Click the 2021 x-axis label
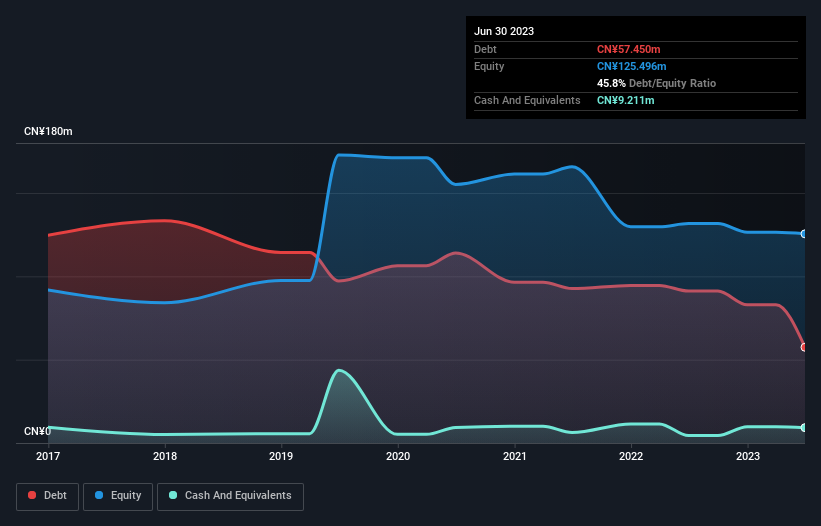This screenshot has width=821, height=526. pyautogui.click(x=515, y=456)
